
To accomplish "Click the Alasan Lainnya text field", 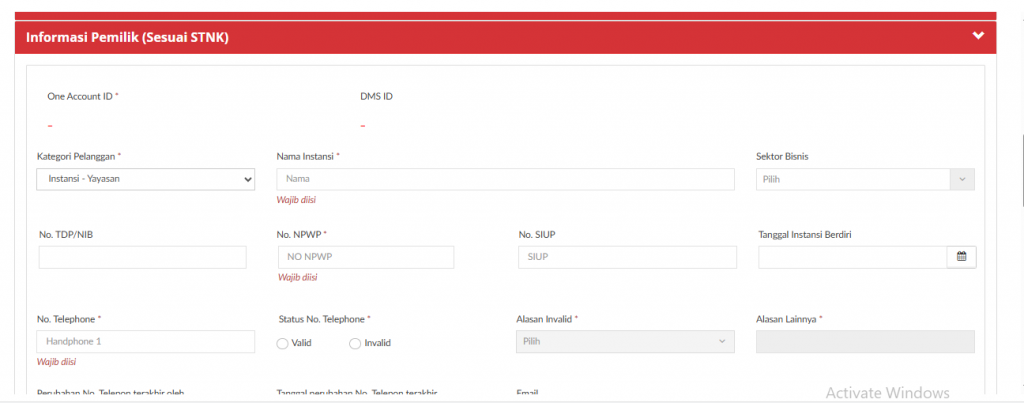I will [x=865, y=342].
